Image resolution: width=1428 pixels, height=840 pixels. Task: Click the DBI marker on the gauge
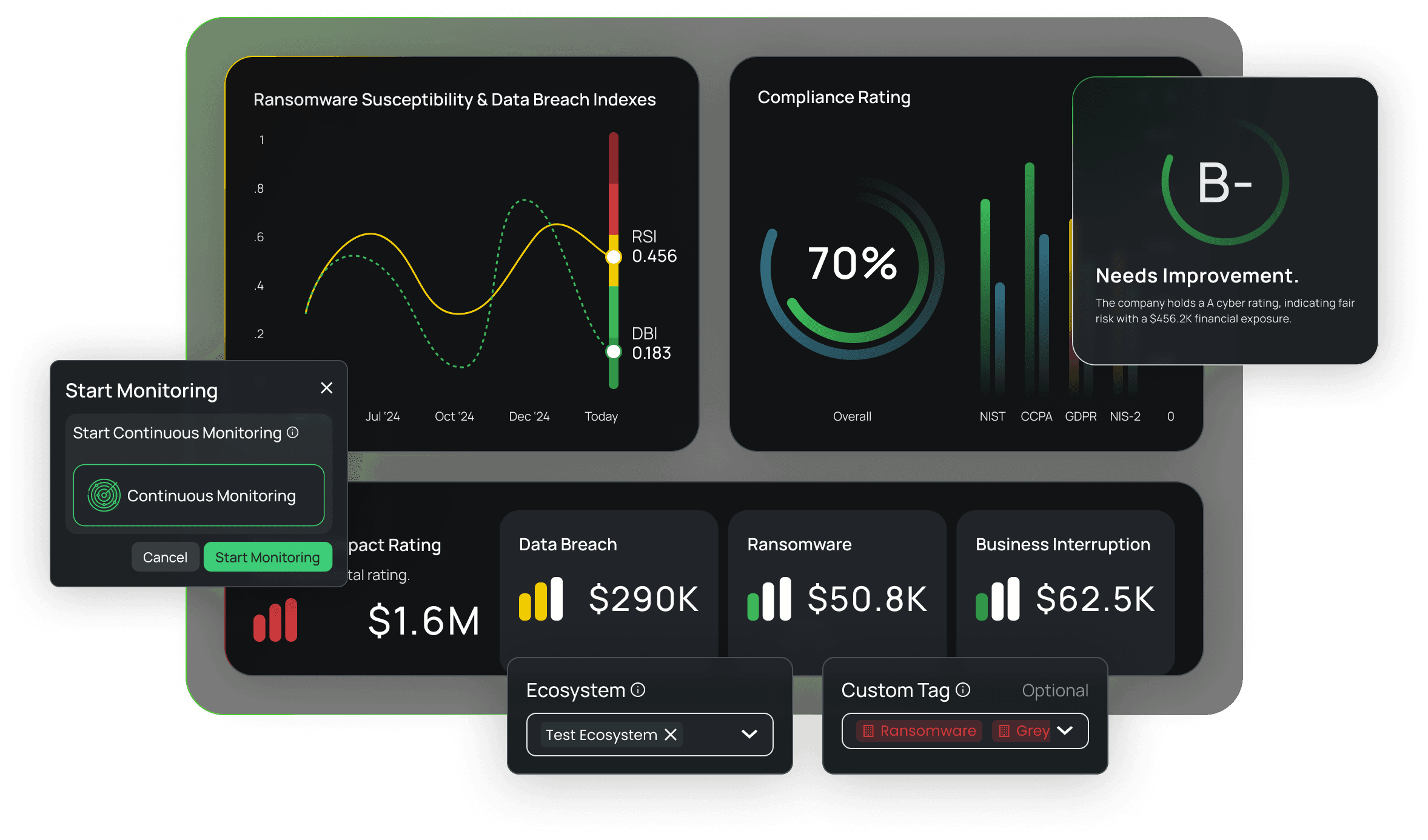614,352
